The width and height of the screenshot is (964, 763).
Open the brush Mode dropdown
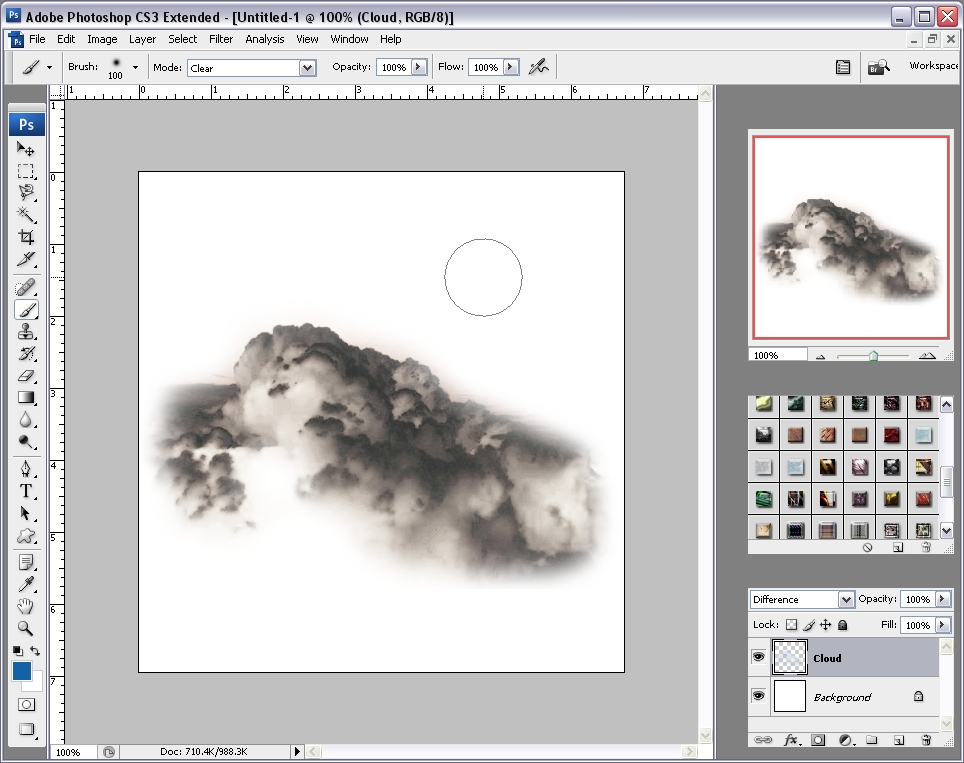click(307, 68)
